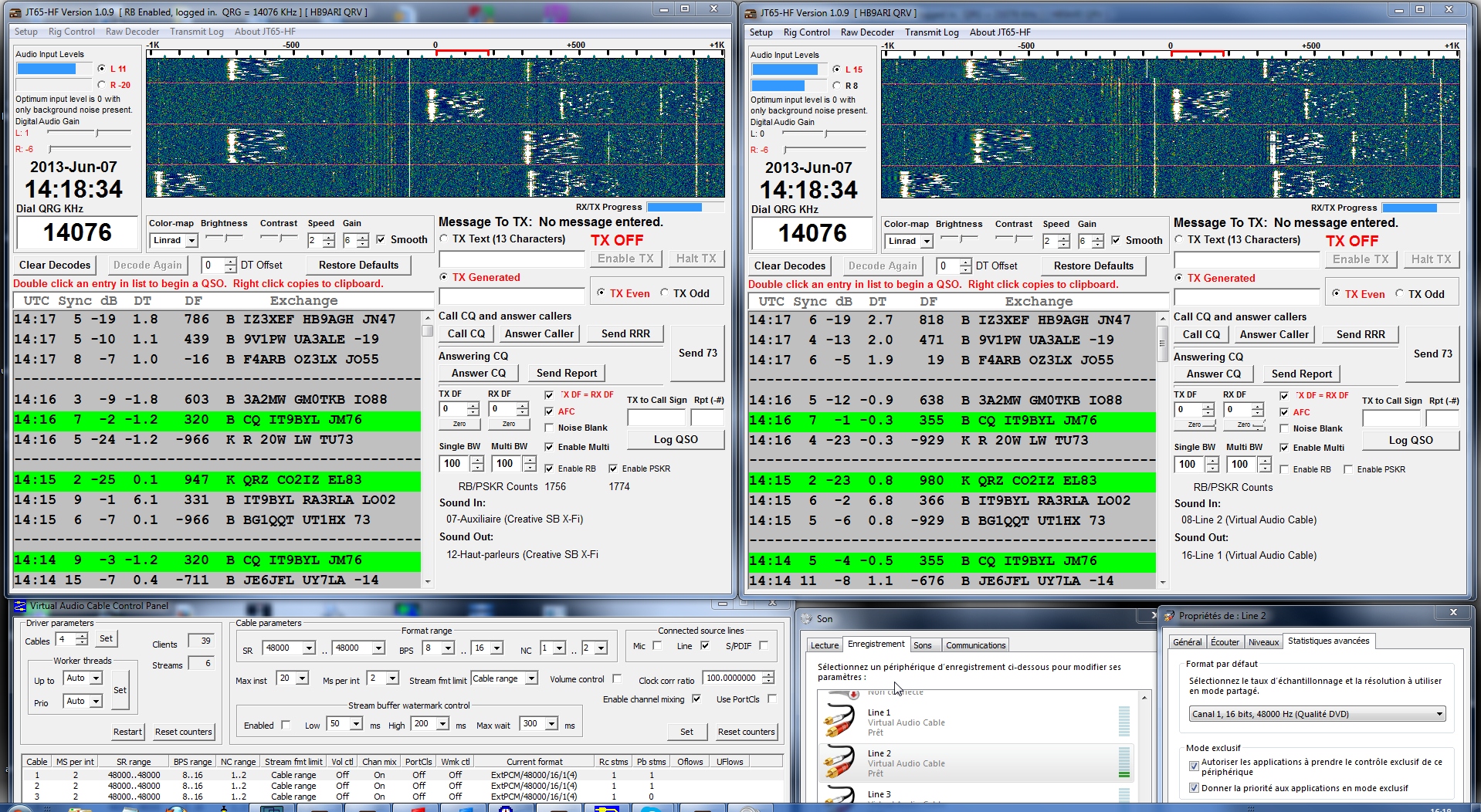
Task: Select TX Text radio in right JT65-HF window
Action: click(x=1179, y=240)
